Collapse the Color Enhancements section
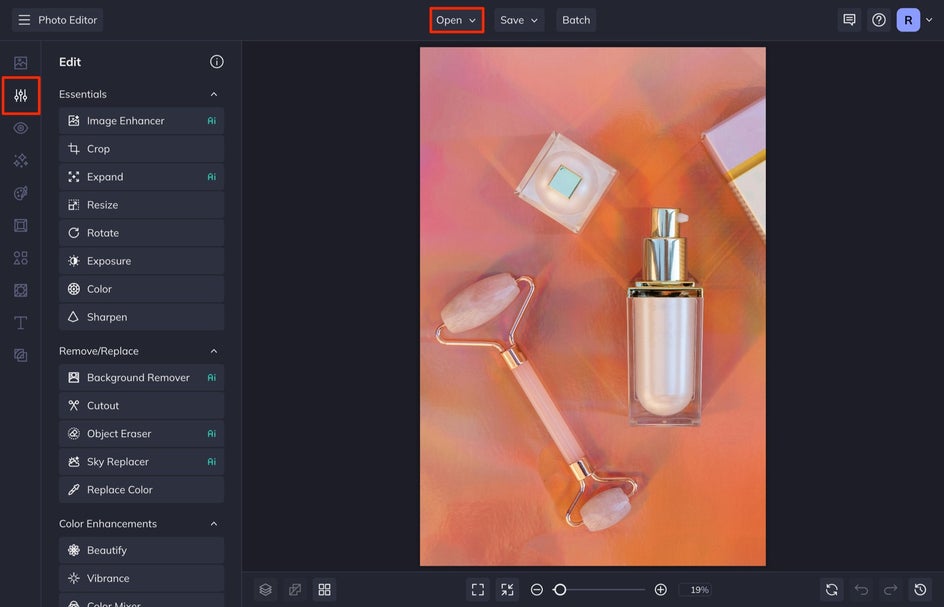 (x=214, y=524)
